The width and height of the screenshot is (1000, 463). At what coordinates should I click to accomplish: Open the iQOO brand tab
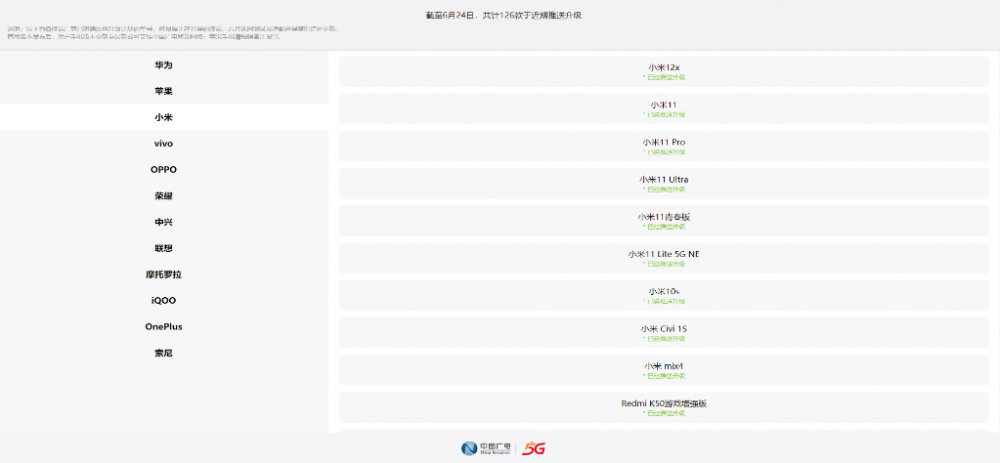(164, 300)
